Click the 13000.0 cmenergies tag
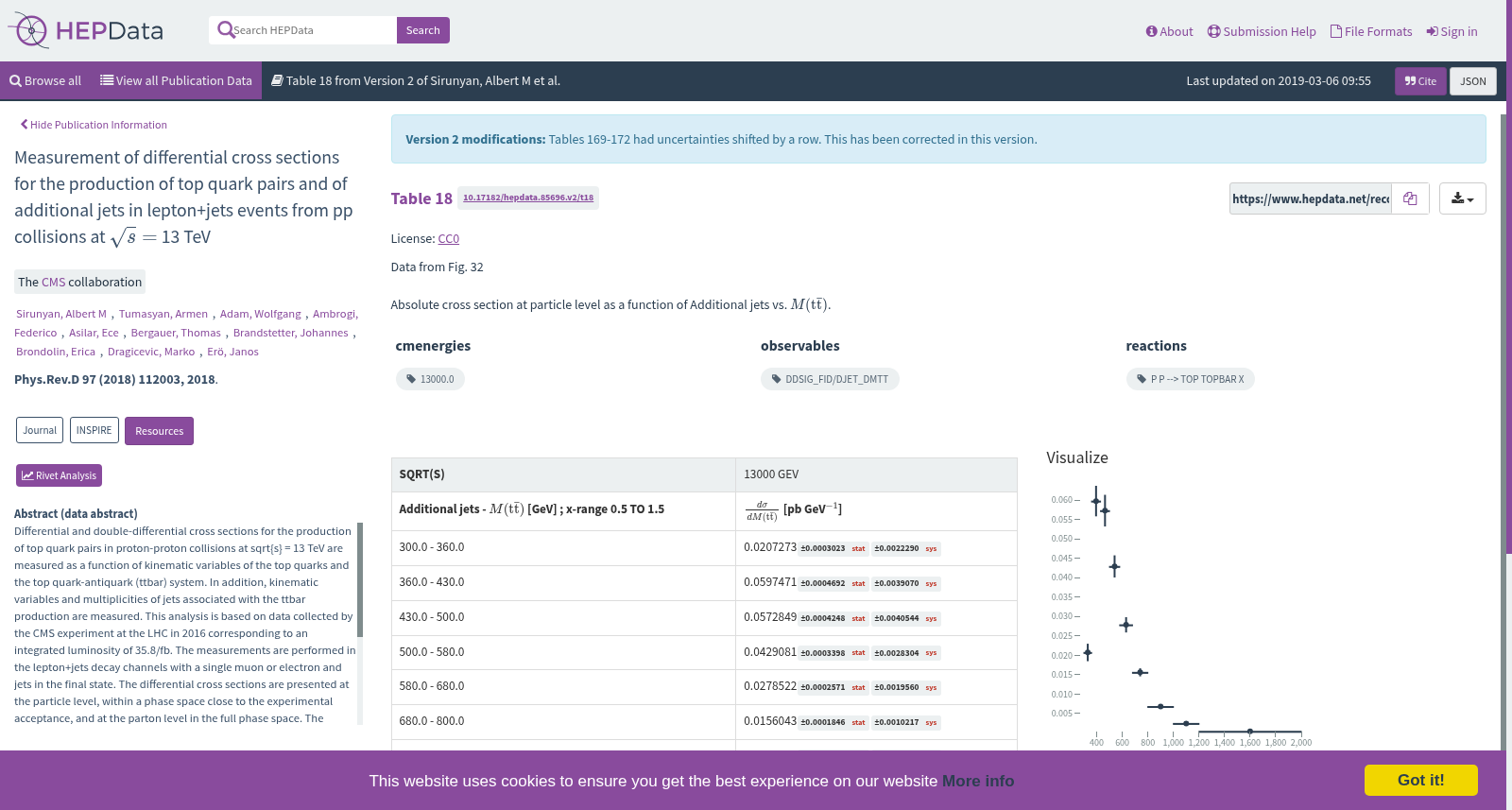The height and width of the screenshot is (810, 1512). (430, 379)
